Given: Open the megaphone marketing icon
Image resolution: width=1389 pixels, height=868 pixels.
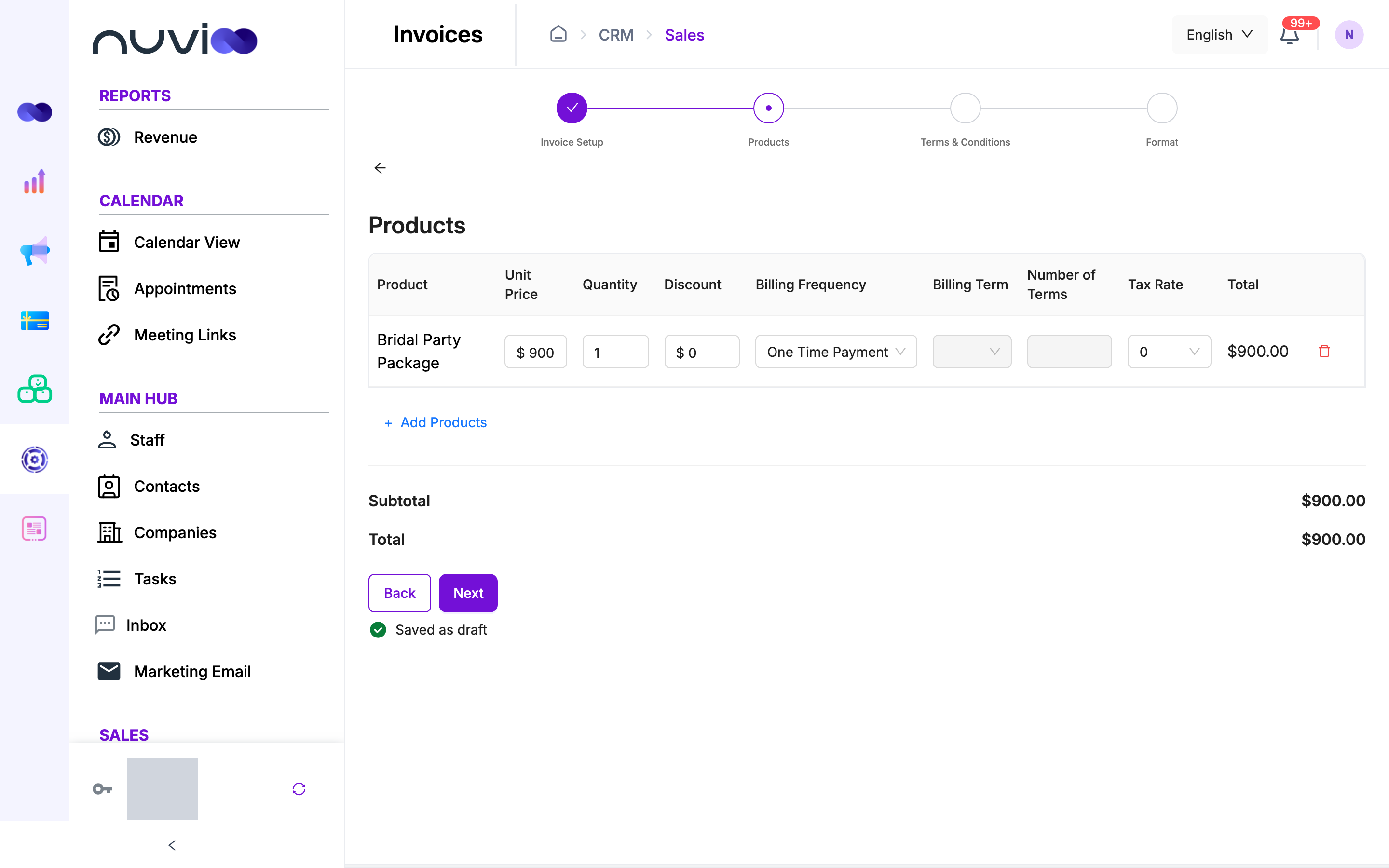Looking at the screenshot, I should [34, 251].
